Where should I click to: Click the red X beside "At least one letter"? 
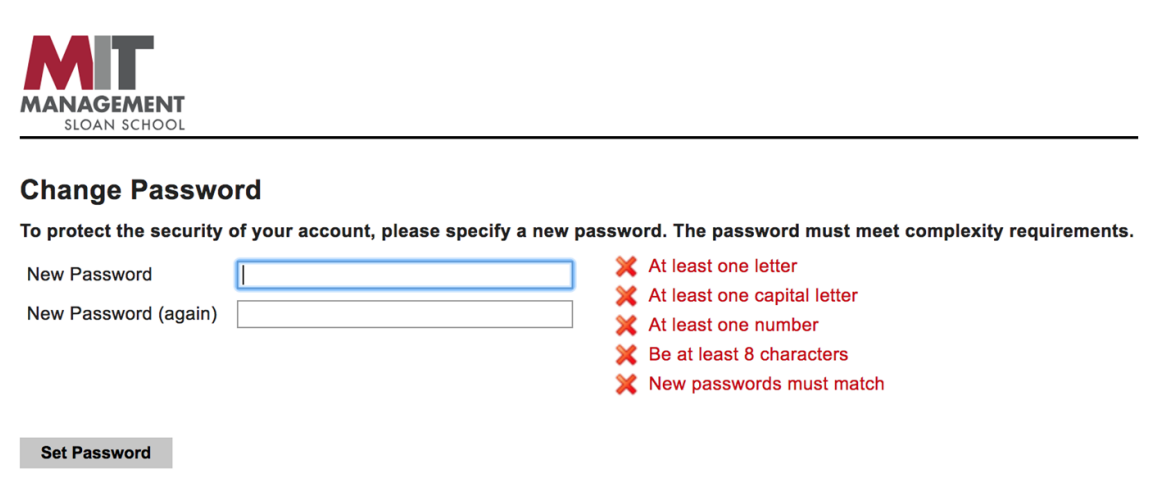(626, 267)
